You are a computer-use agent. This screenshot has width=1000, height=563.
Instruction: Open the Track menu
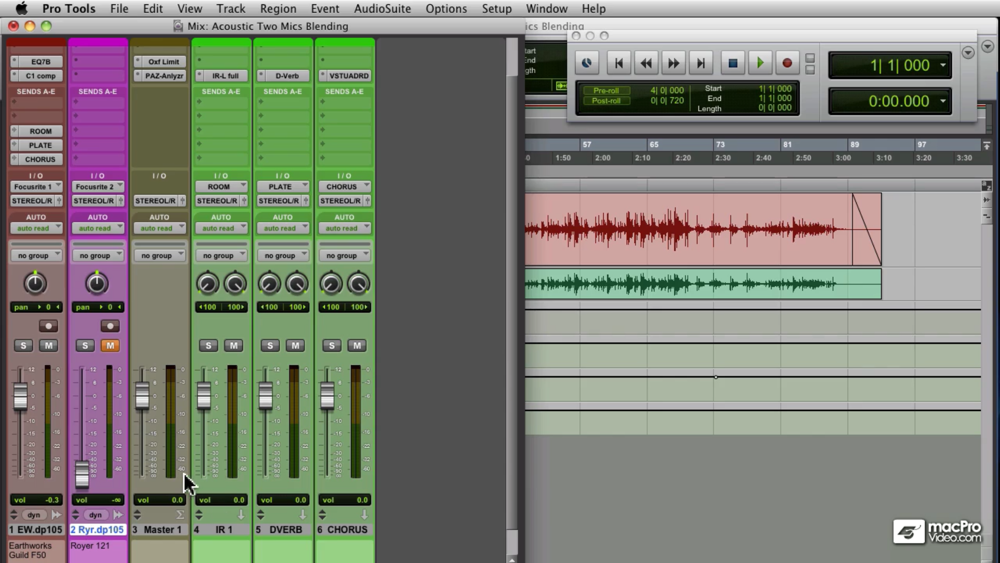(230, 8)
